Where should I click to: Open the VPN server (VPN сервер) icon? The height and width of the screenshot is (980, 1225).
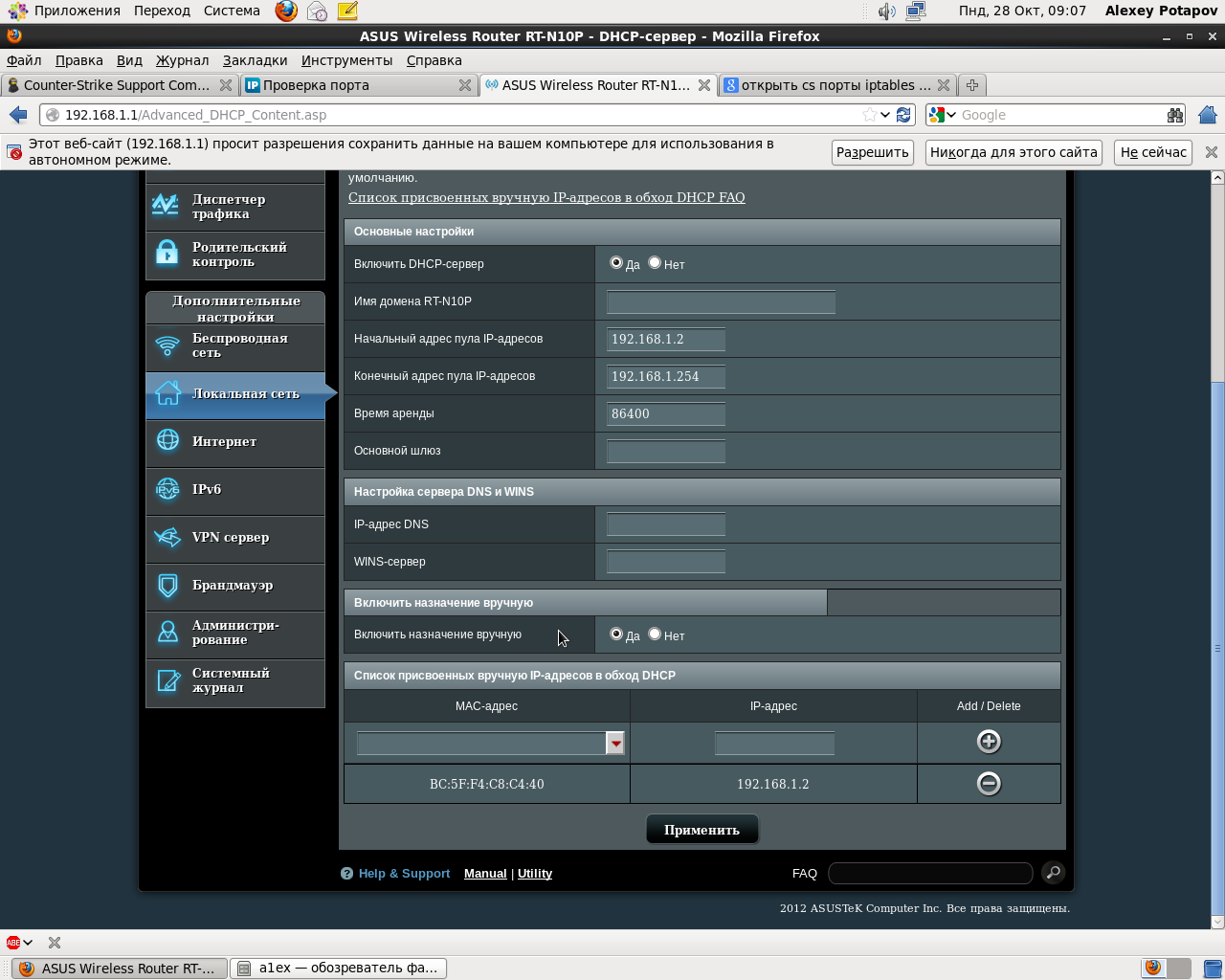coord(167,537)
